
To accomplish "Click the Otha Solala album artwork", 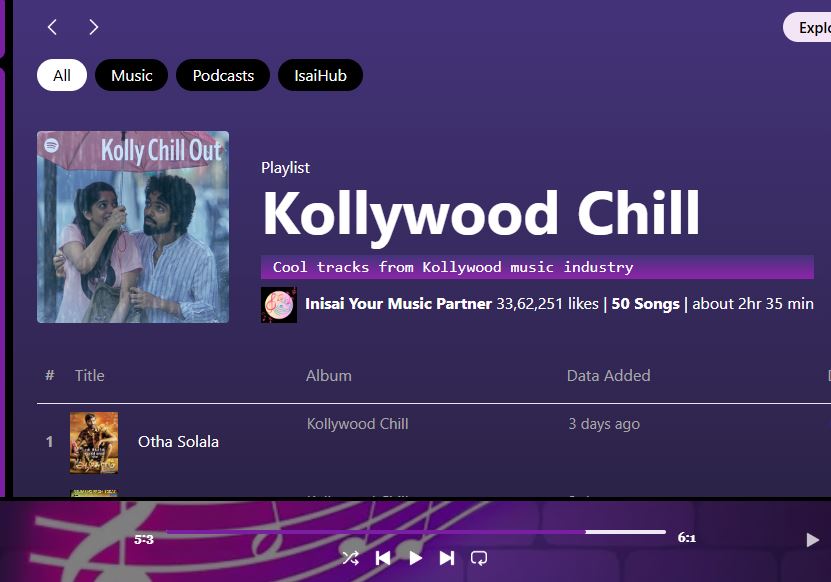I will [x=94, y=443].
